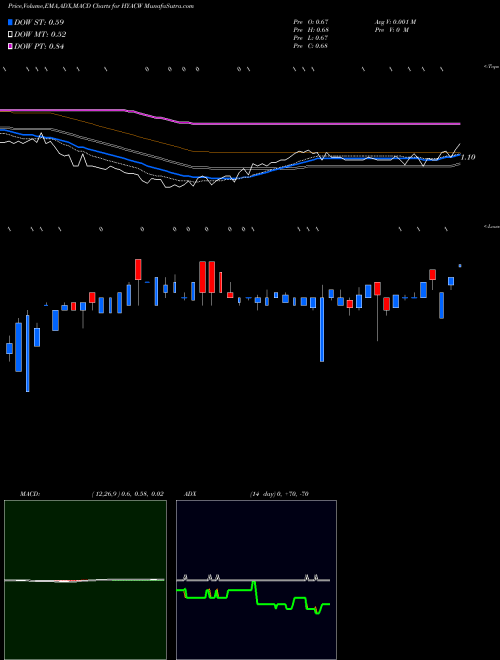Click the 'Pre H: 0.68' high value
The image size is (500, 660).
coord(311,30)
